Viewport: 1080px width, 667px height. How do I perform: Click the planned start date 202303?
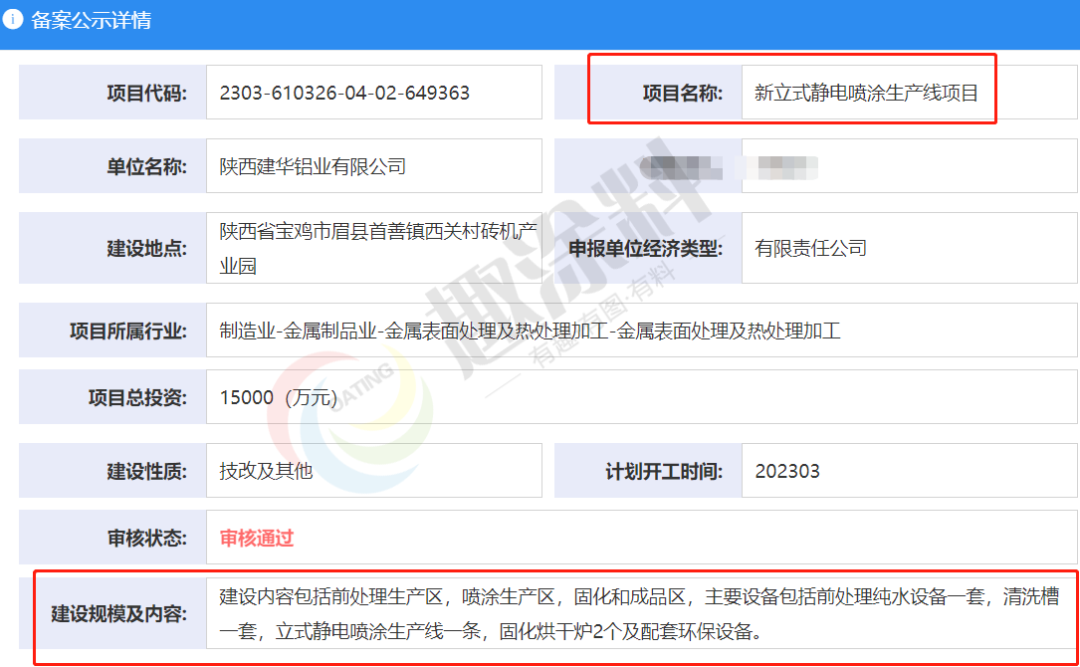coord(788,470)
